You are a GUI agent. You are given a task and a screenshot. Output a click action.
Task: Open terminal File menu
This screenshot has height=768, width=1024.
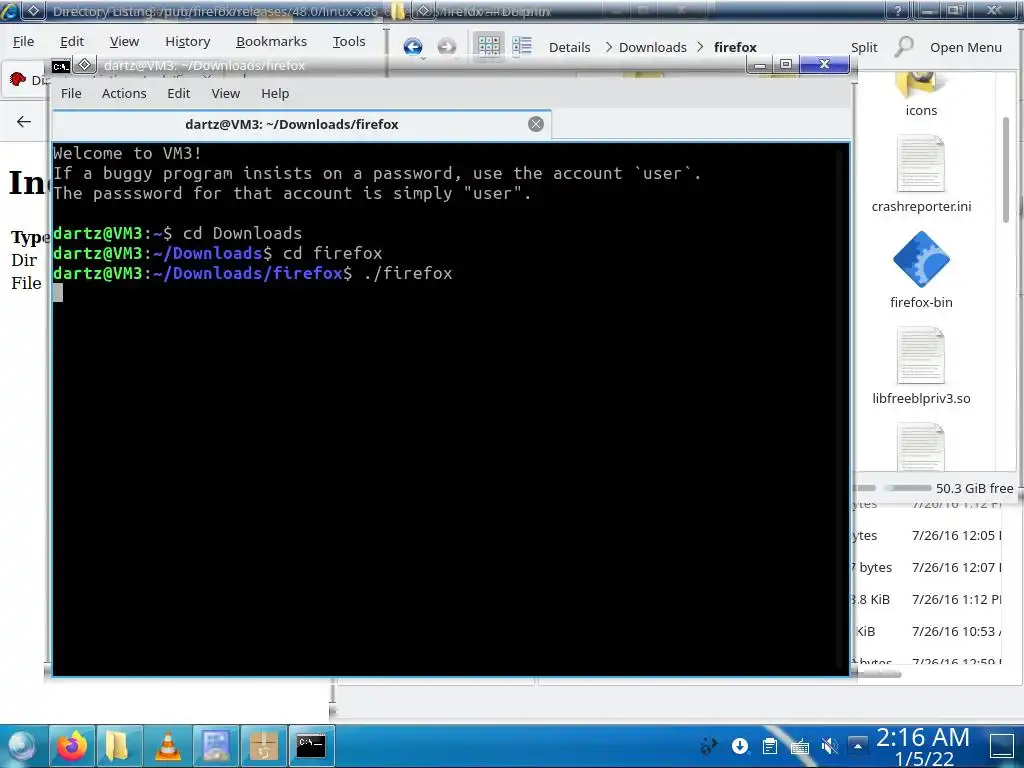pos(71,93)
